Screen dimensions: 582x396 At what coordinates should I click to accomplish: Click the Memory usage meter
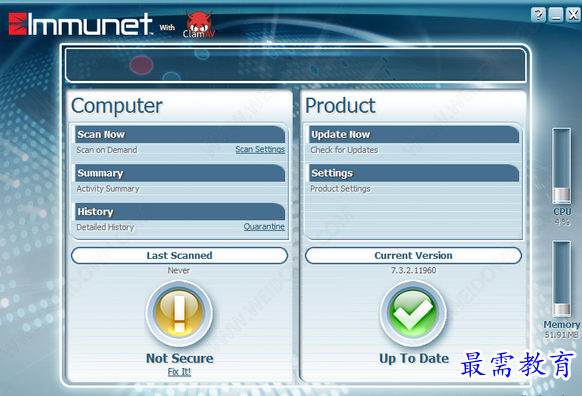pyautogui.click(x=562, y=279)
